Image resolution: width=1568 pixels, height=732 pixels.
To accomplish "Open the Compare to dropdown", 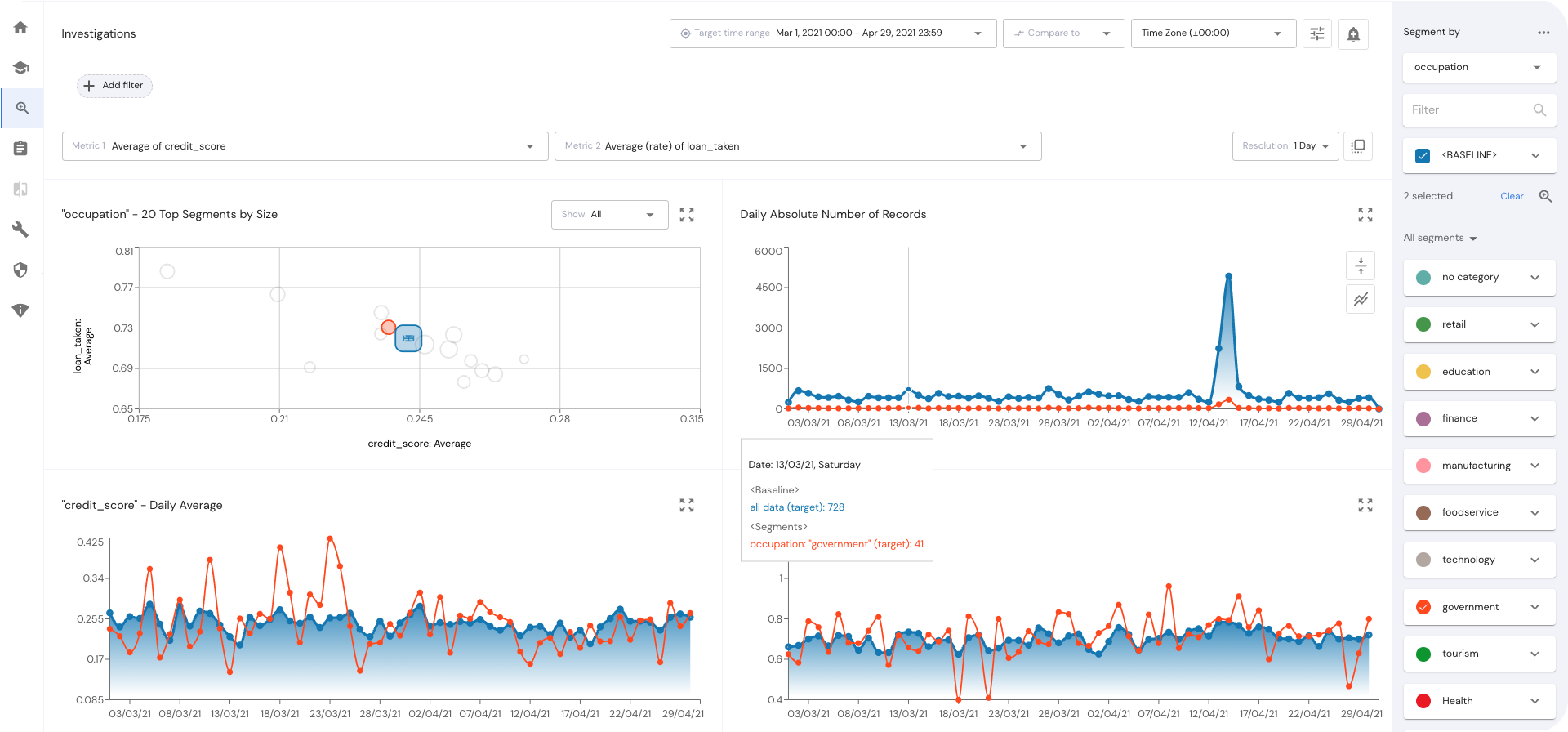I will click(1063, 33).
